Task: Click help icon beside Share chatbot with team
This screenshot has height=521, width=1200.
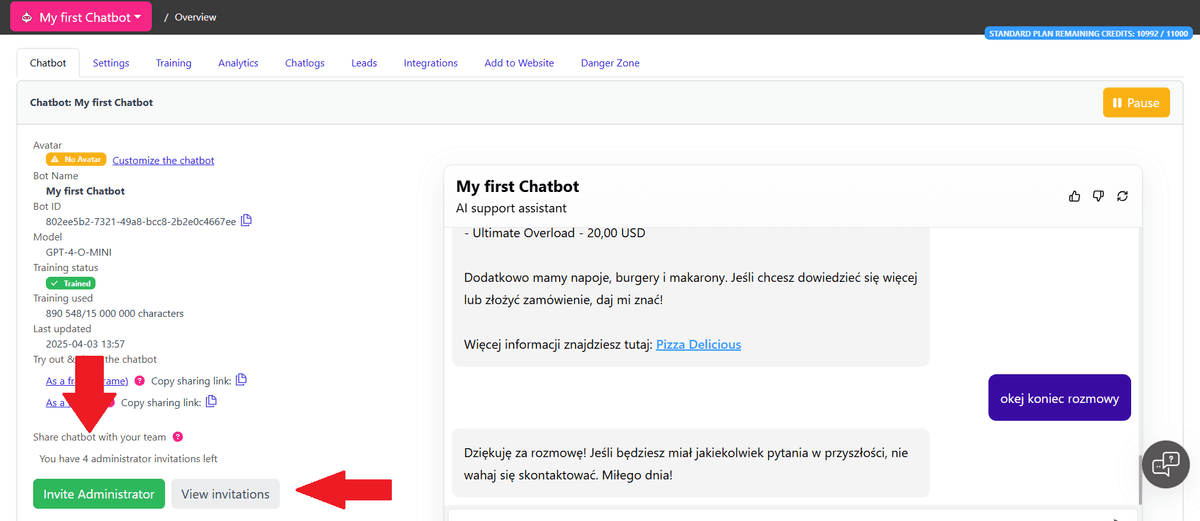Action: pyautogui.click(x=177, y=437)
